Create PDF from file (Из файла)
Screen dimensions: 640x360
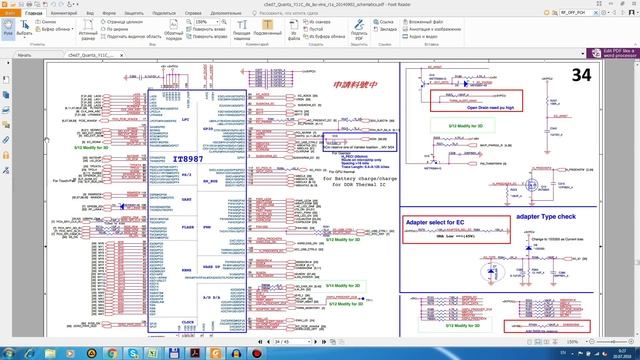293,29
